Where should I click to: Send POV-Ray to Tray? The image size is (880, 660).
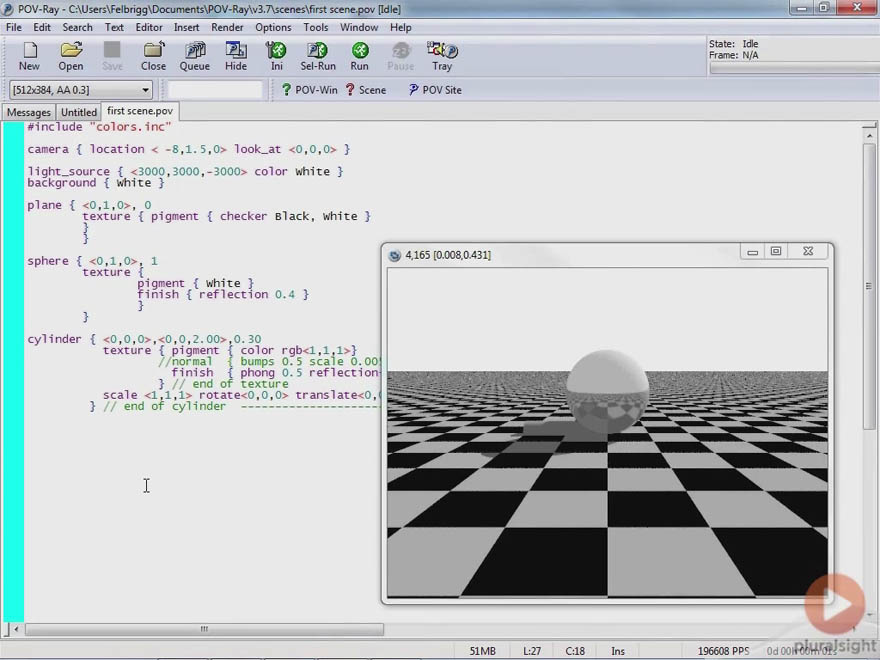442,56
